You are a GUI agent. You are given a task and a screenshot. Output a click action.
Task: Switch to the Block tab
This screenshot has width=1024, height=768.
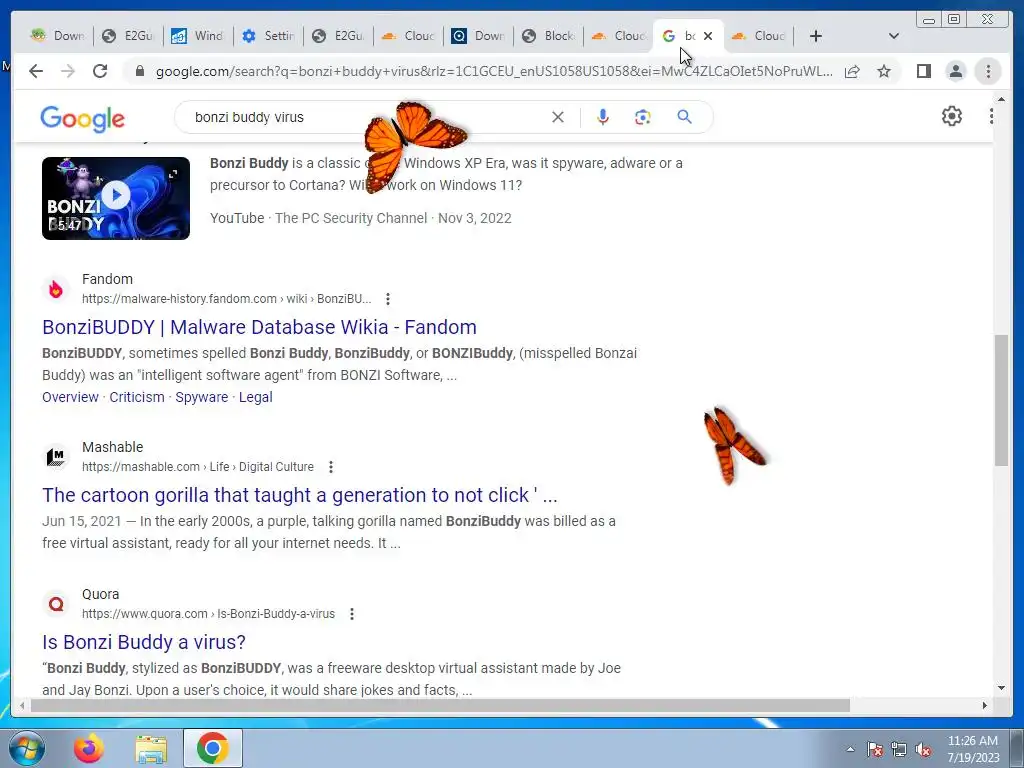point(549,36)
